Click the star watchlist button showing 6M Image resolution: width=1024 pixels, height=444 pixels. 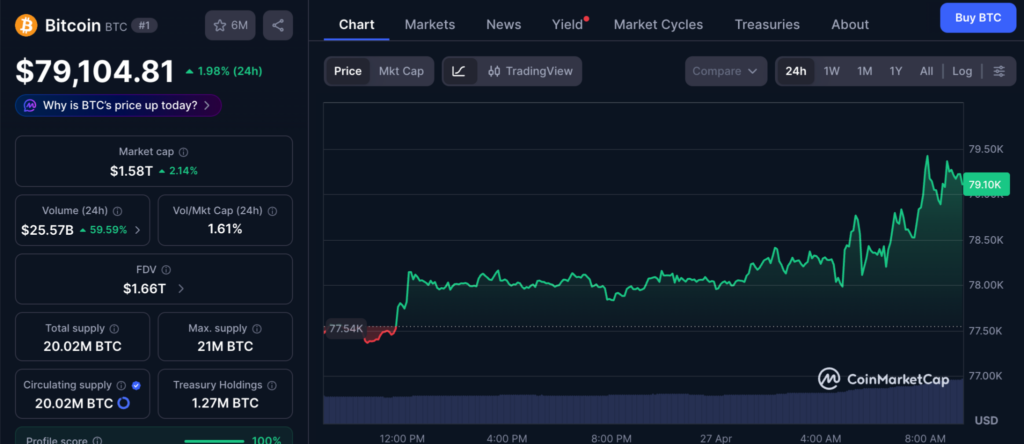click(x=229, y=25)
